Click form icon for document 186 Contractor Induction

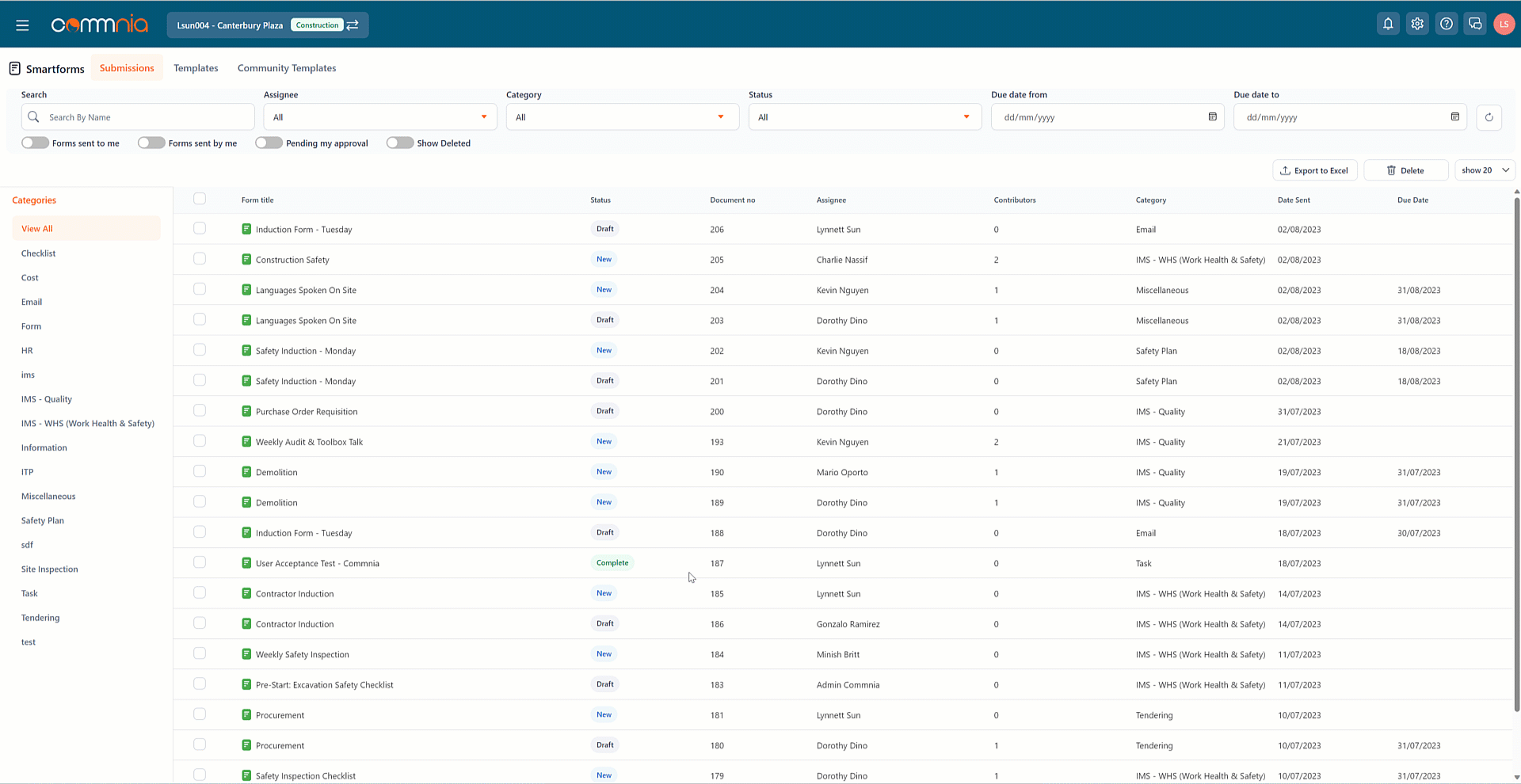tap(246, 624)
